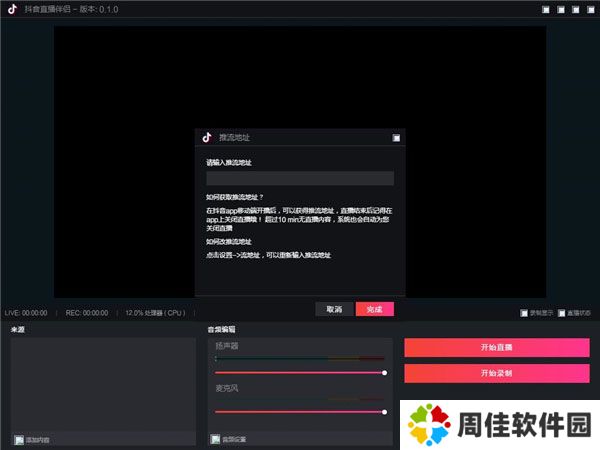600x450 pixels.
Task: Click the 添加内容 icon under sources panel
Action: [x=19, y=439]
